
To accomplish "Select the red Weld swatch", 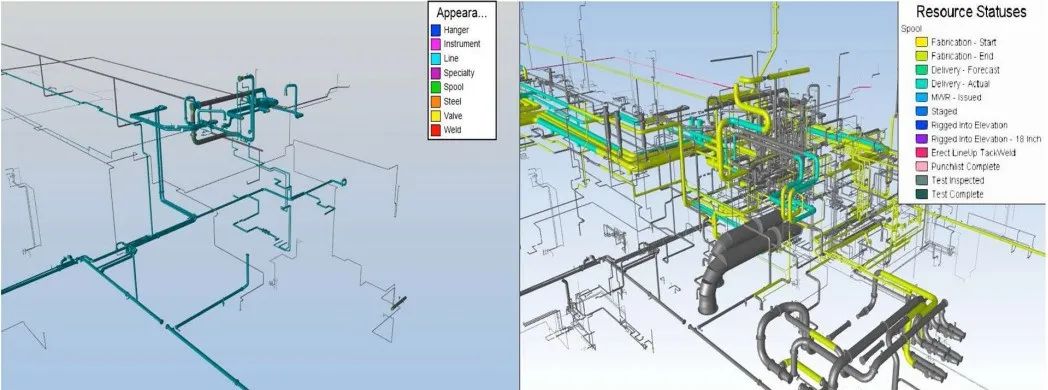I will click(x=436, y=130).
